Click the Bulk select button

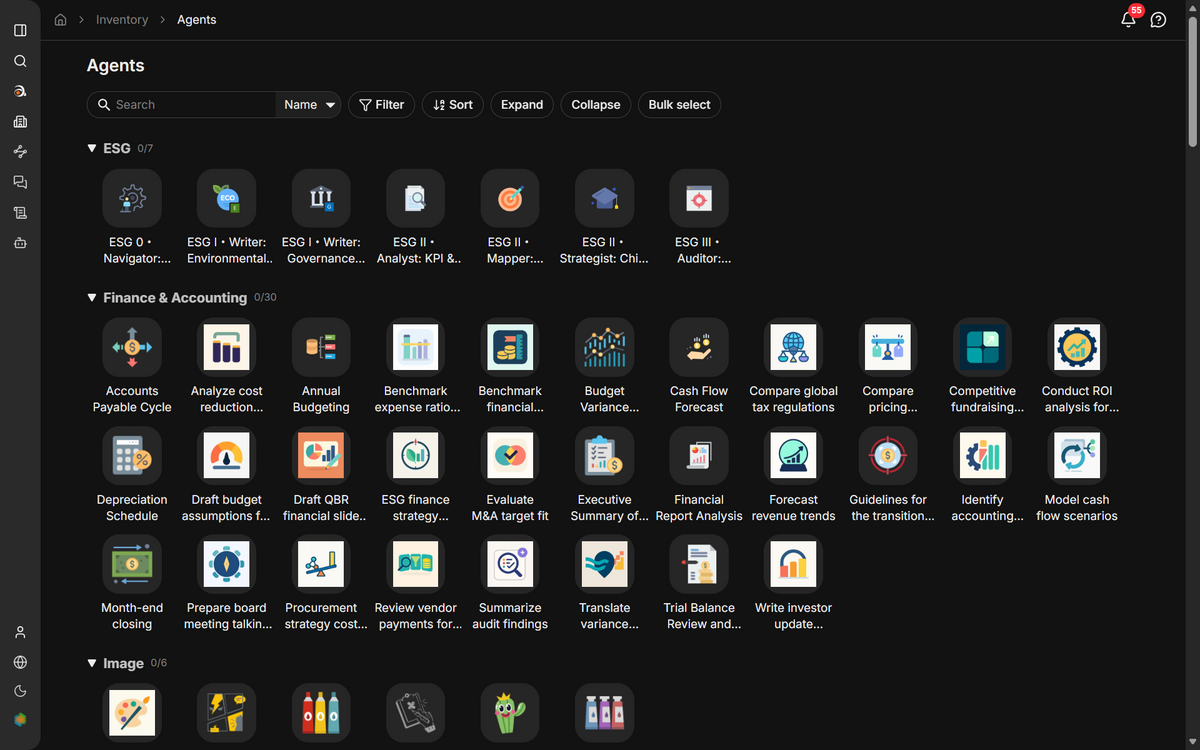pos(679,104)
